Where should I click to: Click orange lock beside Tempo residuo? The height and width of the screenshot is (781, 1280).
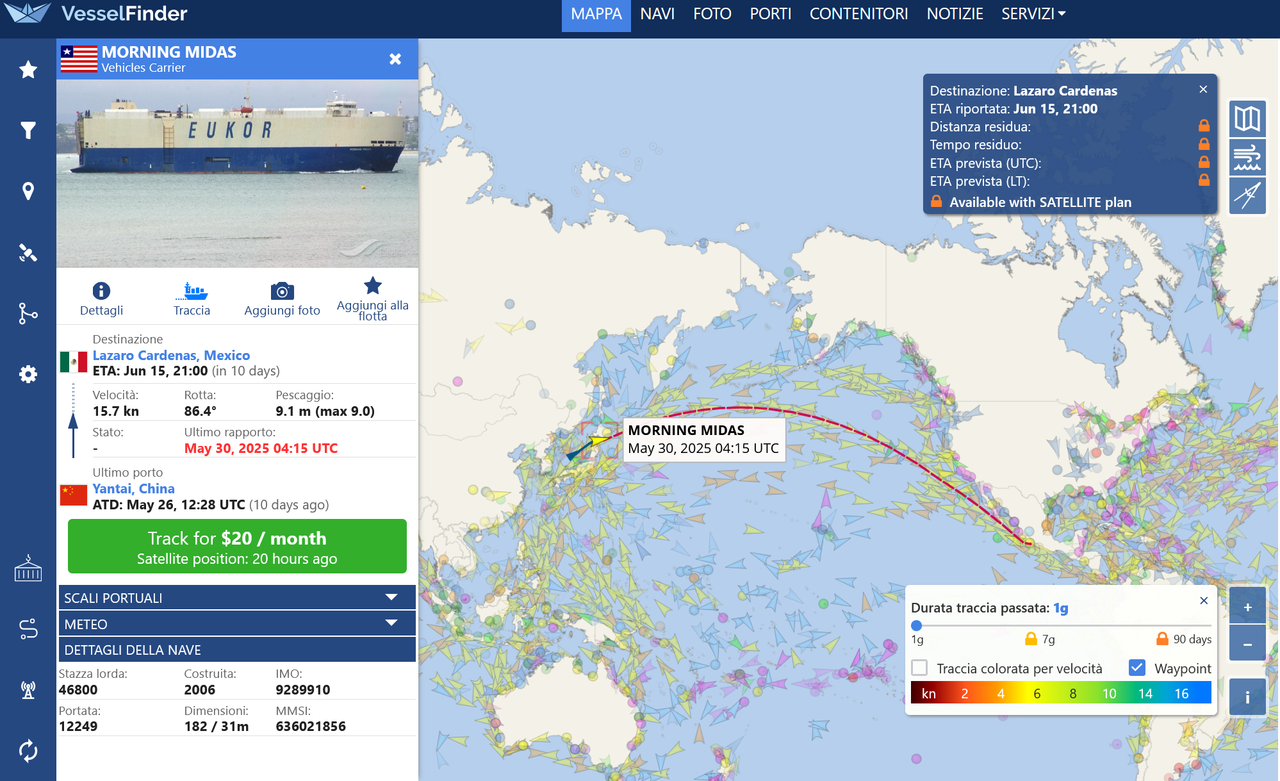(x=1204, y=144)
